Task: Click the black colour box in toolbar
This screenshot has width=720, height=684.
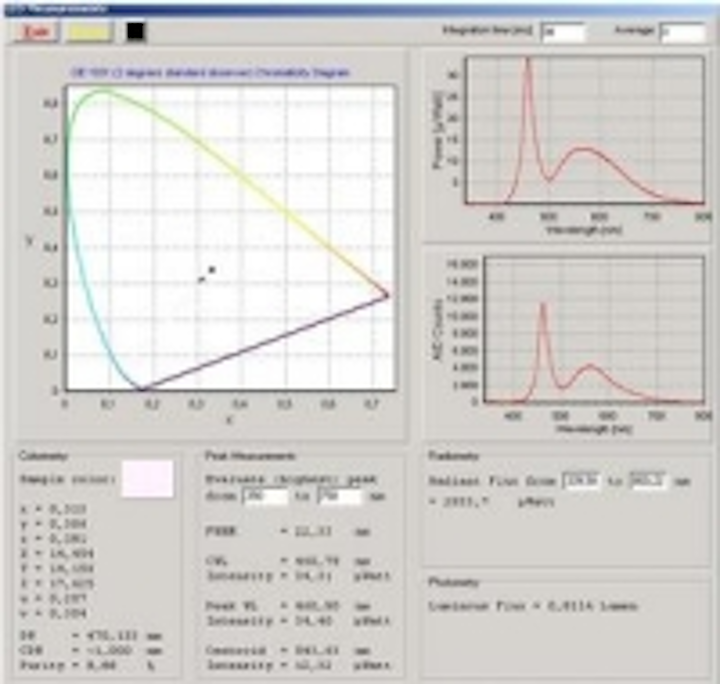Action: (135, 32)
